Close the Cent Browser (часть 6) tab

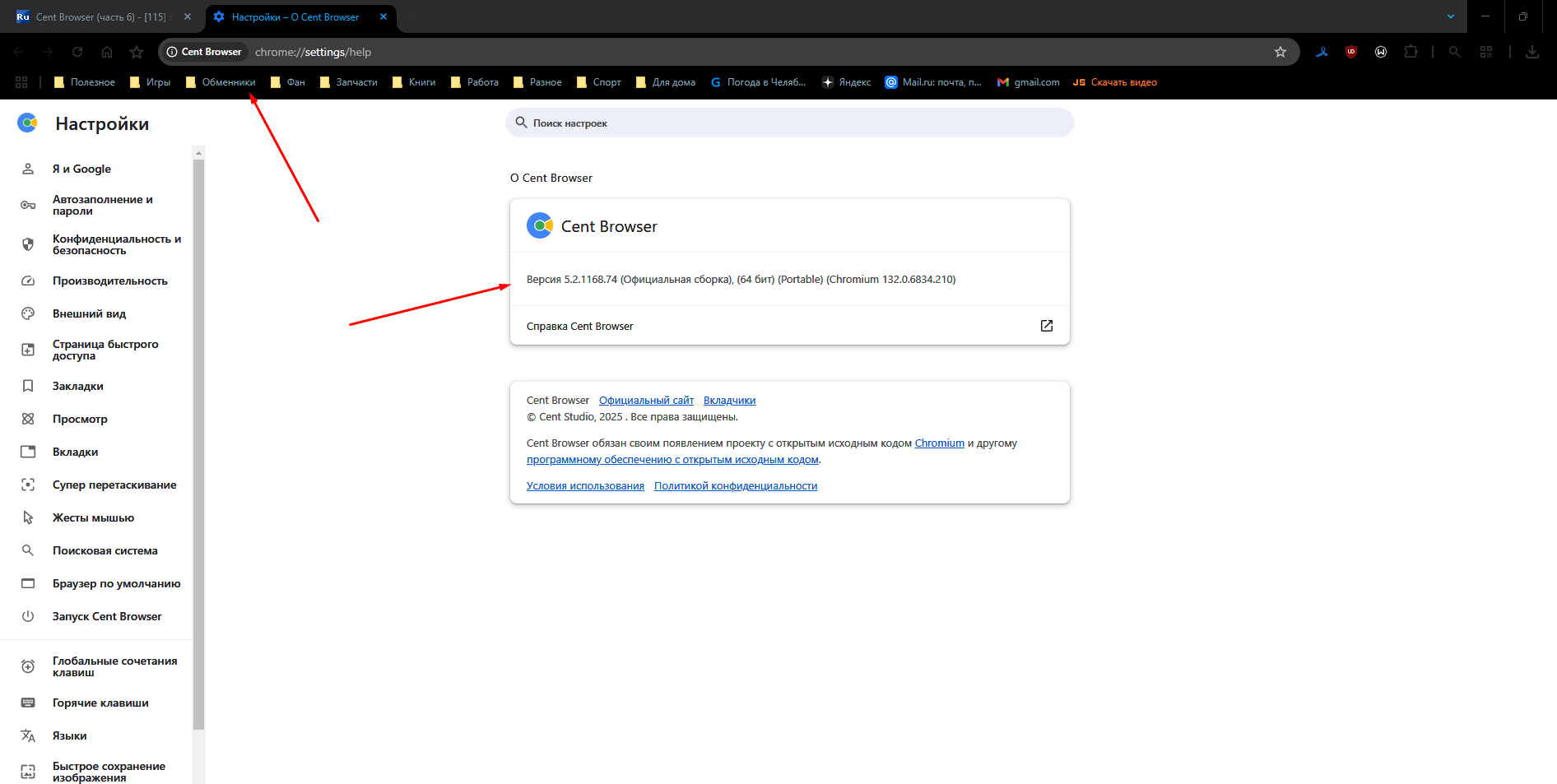188,16
